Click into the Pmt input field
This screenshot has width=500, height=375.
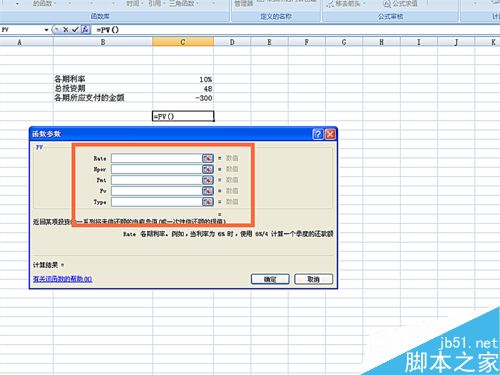click(157, 180)
